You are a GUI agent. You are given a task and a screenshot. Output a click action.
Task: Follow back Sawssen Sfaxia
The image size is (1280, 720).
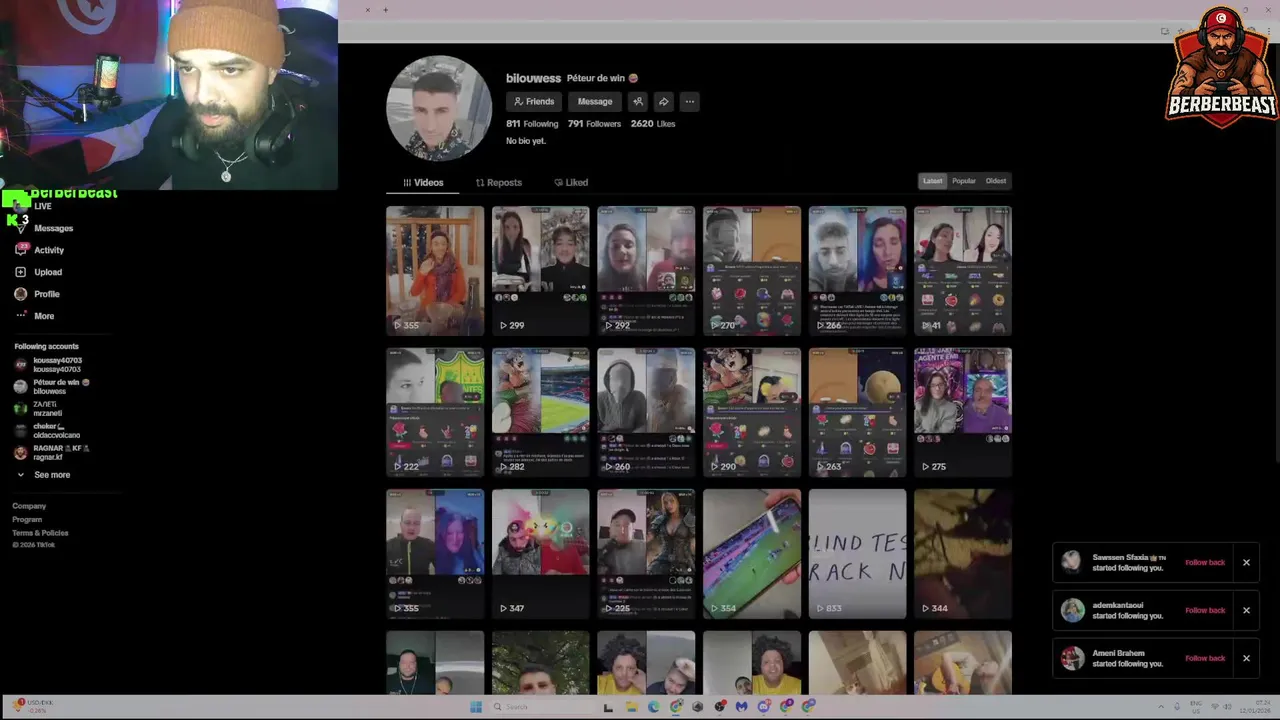[x=1205, y=562]
